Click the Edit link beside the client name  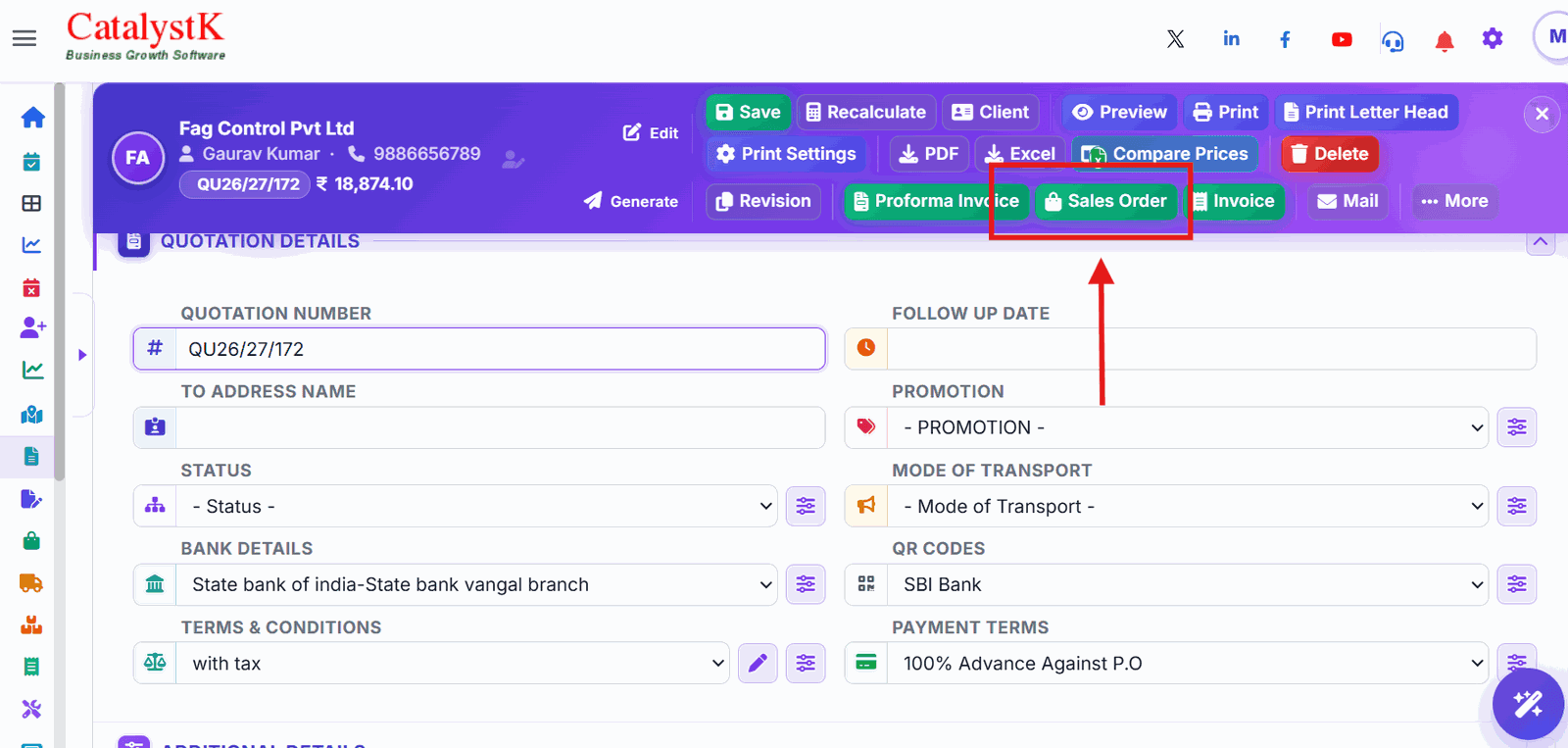[651, 132]
